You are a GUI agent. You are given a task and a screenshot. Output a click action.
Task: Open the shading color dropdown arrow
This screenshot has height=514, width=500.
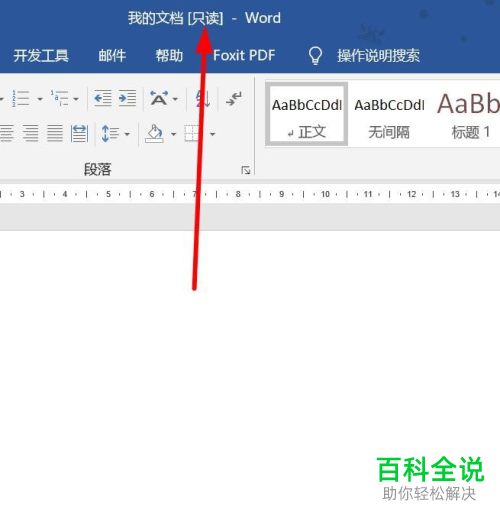click(x=174, y=134)
